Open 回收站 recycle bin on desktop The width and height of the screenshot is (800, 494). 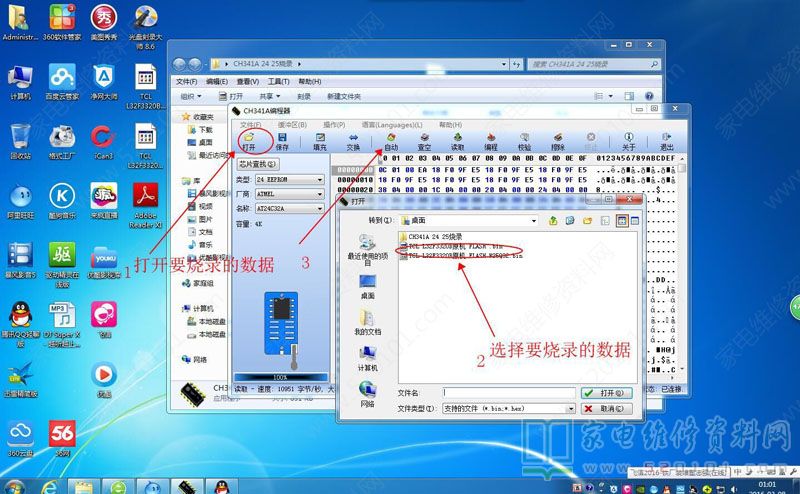(20, 142)
